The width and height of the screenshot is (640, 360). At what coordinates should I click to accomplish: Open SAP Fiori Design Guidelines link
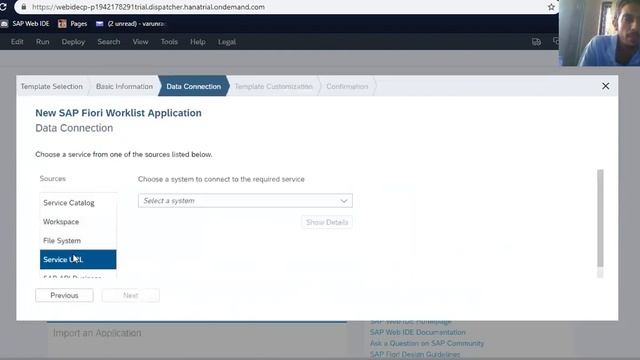coord(415,354)
